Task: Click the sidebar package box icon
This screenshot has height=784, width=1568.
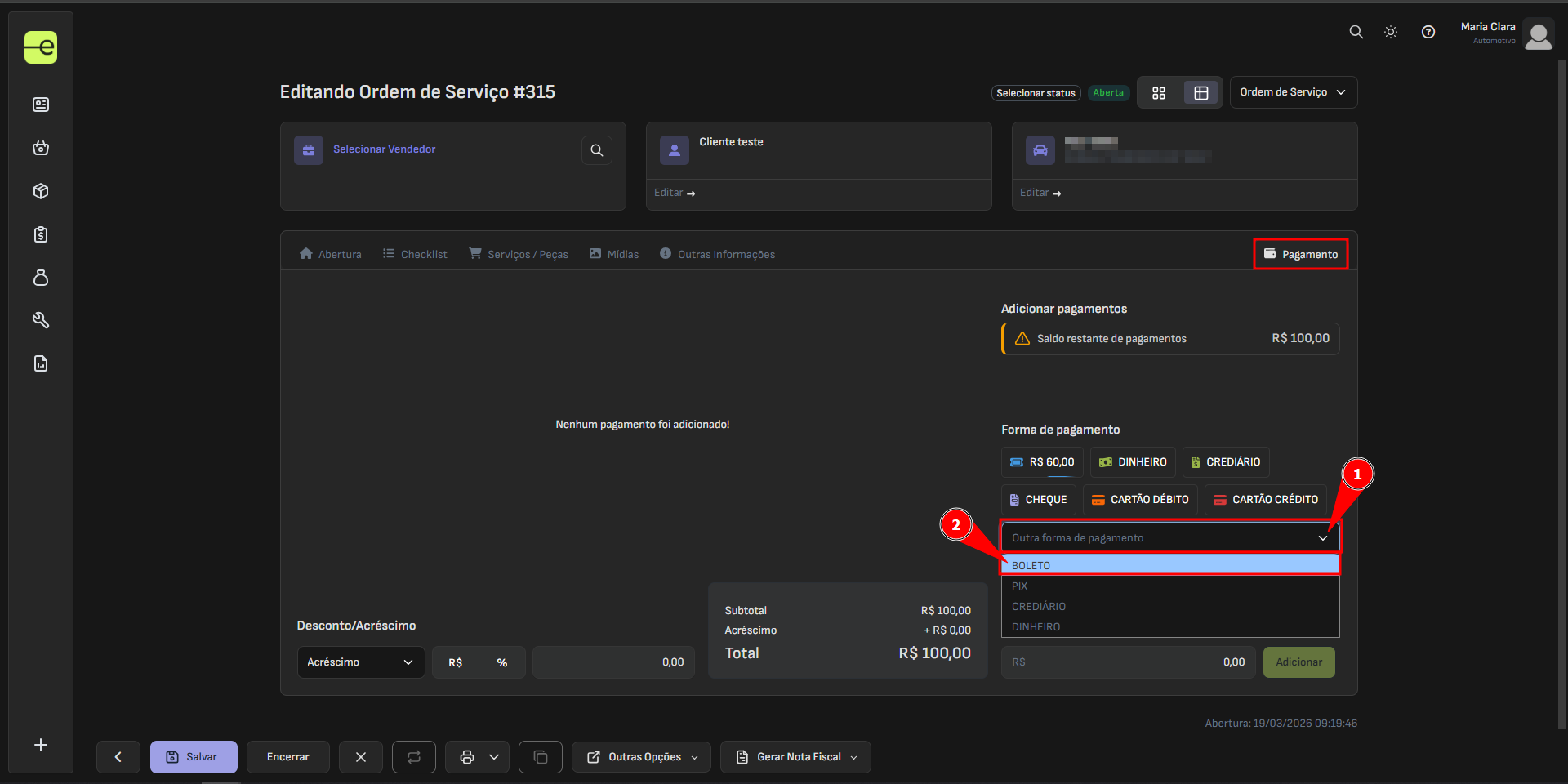Action: click(x=41, y=191)
